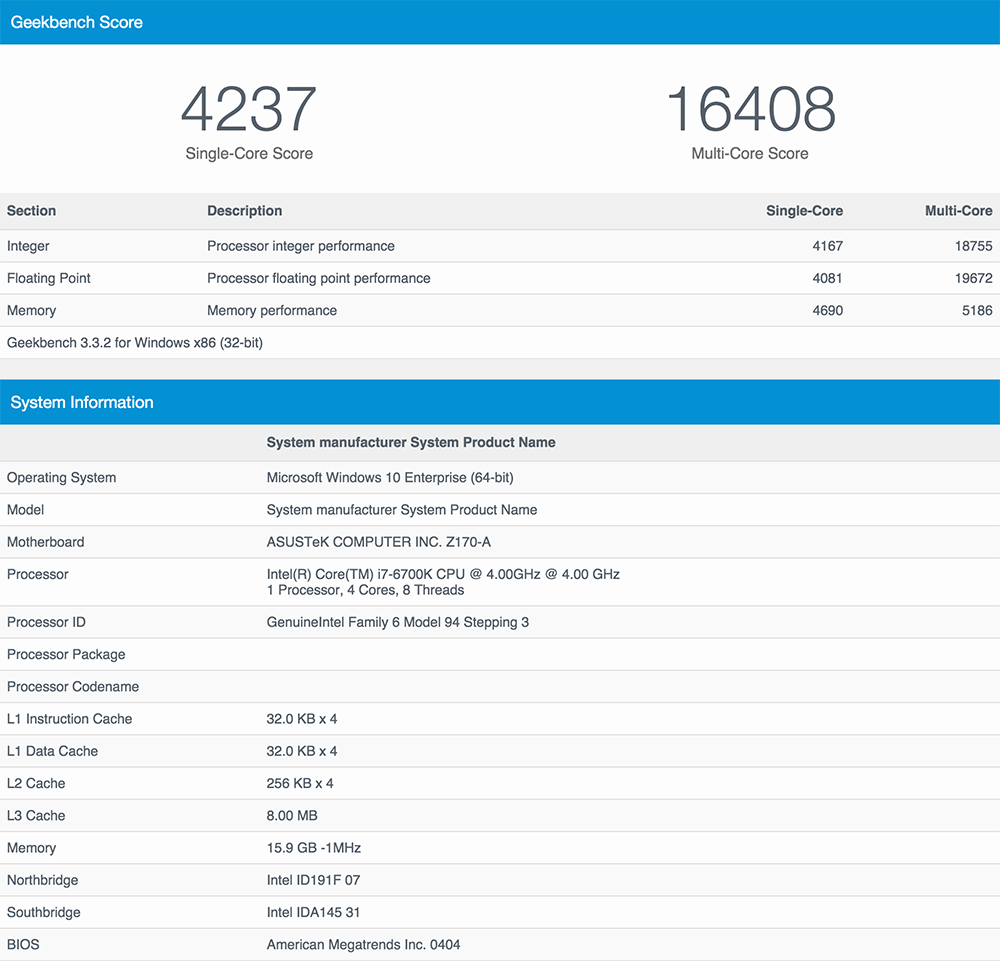Select the 'Model' row label
Image resolution: width=1000 pixels, height=961 pixels.
pyautogui.click(x=26, y=510)
